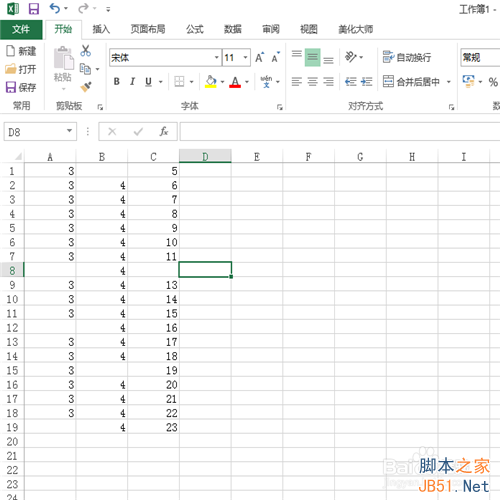Viewport: 500px width, 500px height.
Task: Open underline style dropdown arrow
Action: point(161,82)
